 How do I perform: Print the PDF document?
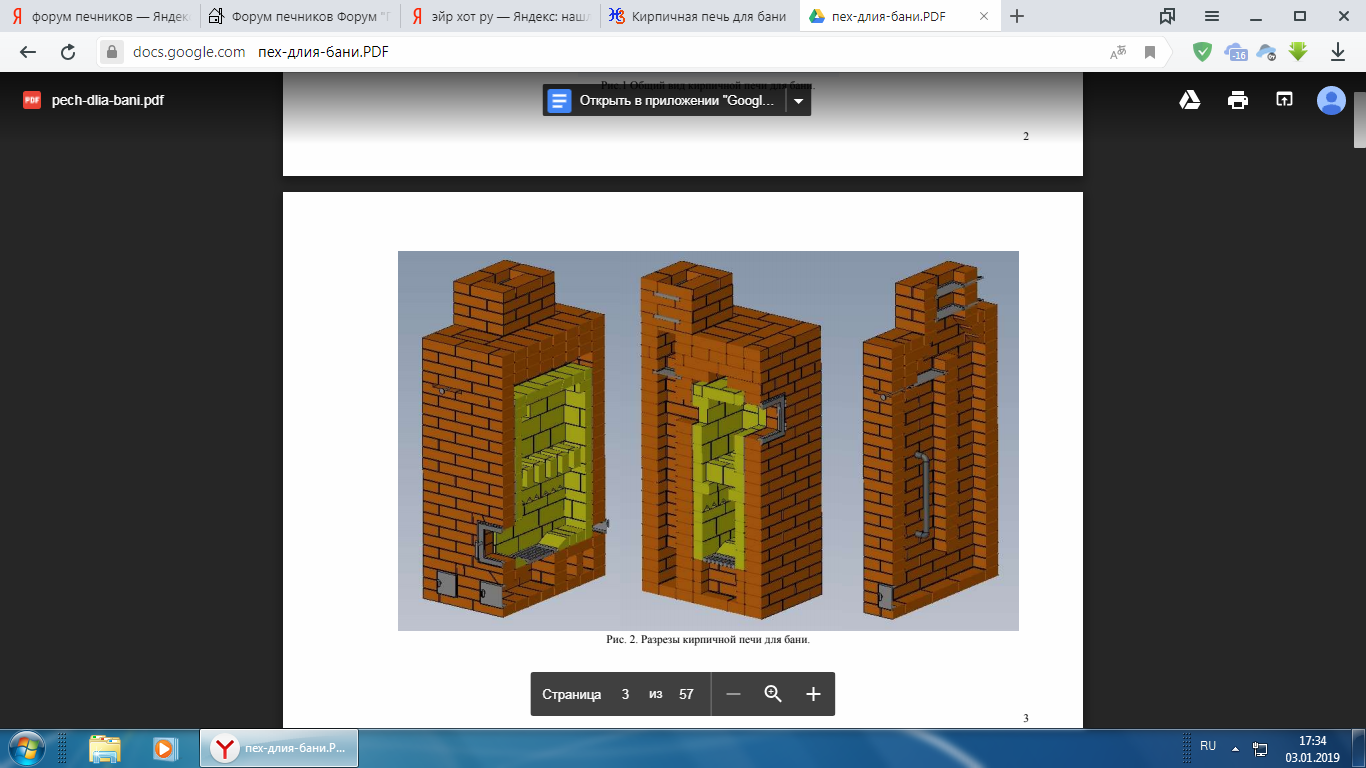point(1238,100)
